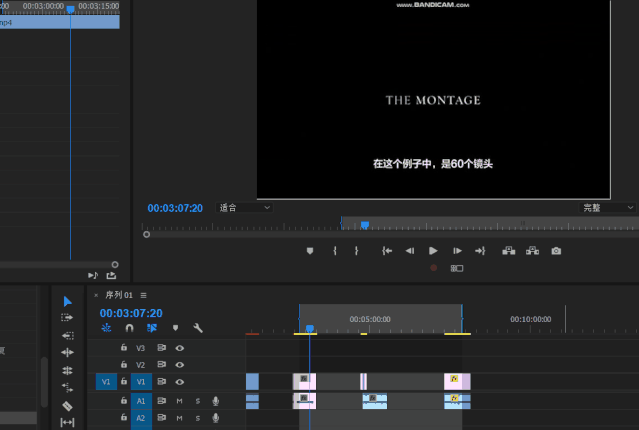Click the Program monitor playhead
This screenshot has height=430, width=639.
[x=365, y=225]
